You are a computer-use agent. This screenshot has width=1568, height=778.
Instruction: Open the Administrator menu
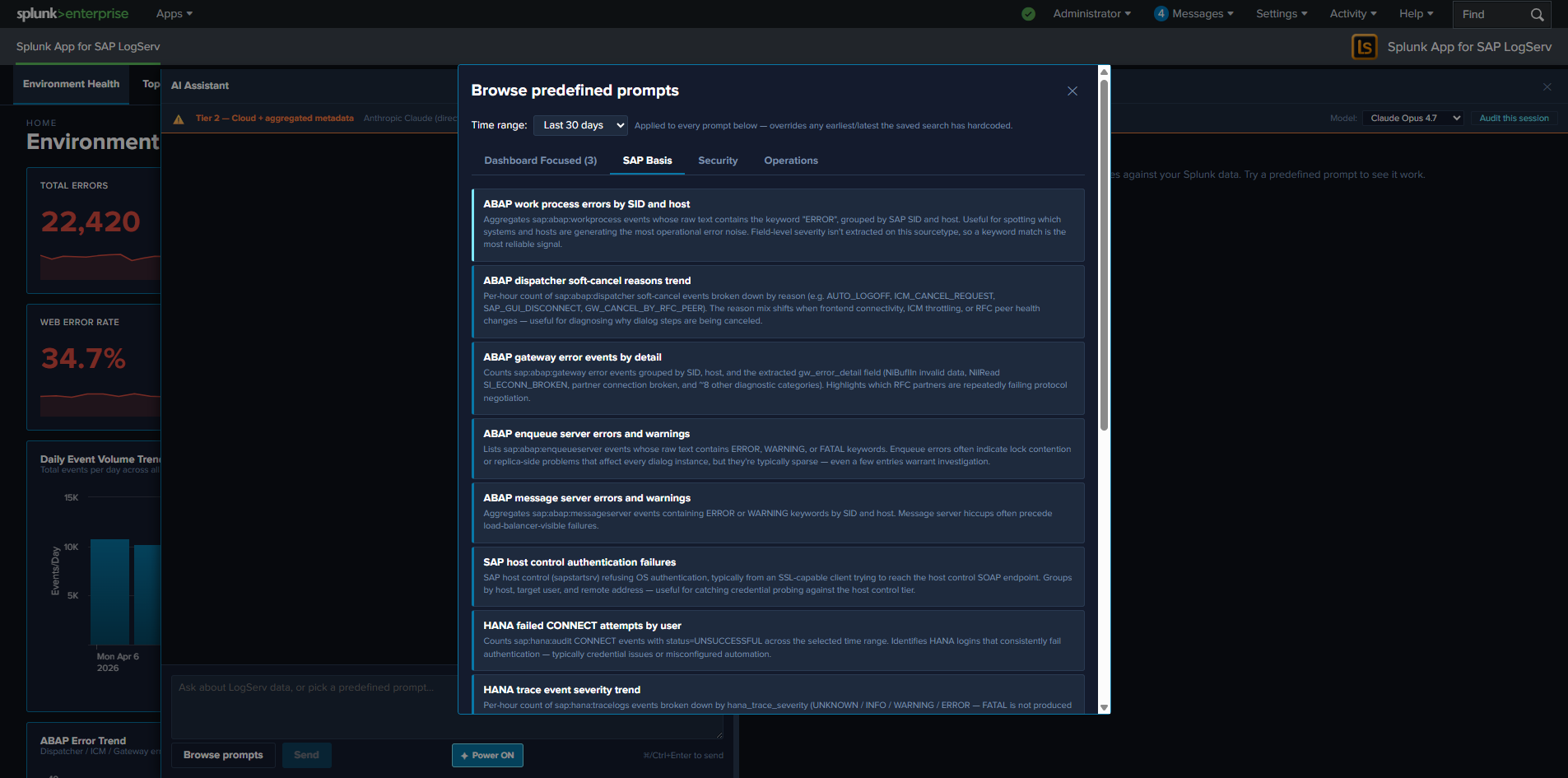[x=1091, y=14]
